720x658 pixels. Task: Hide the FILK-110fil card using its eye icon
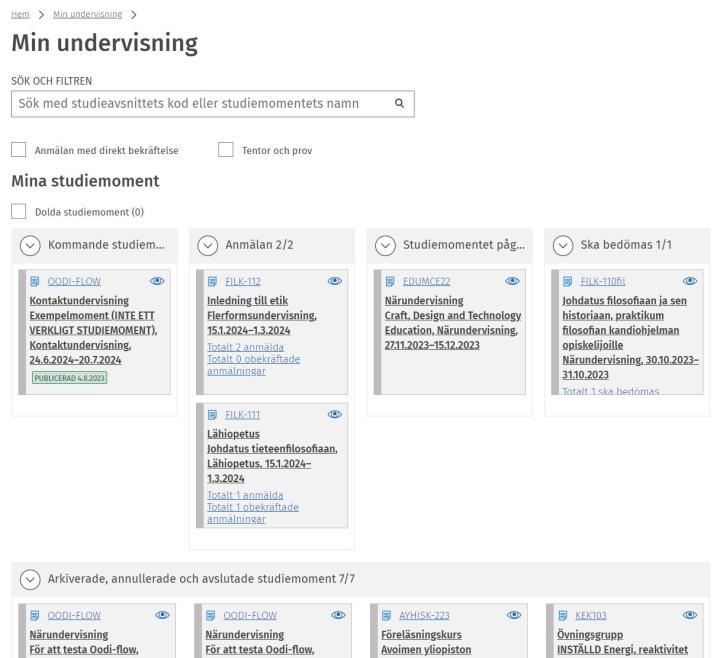pos(688,282)
